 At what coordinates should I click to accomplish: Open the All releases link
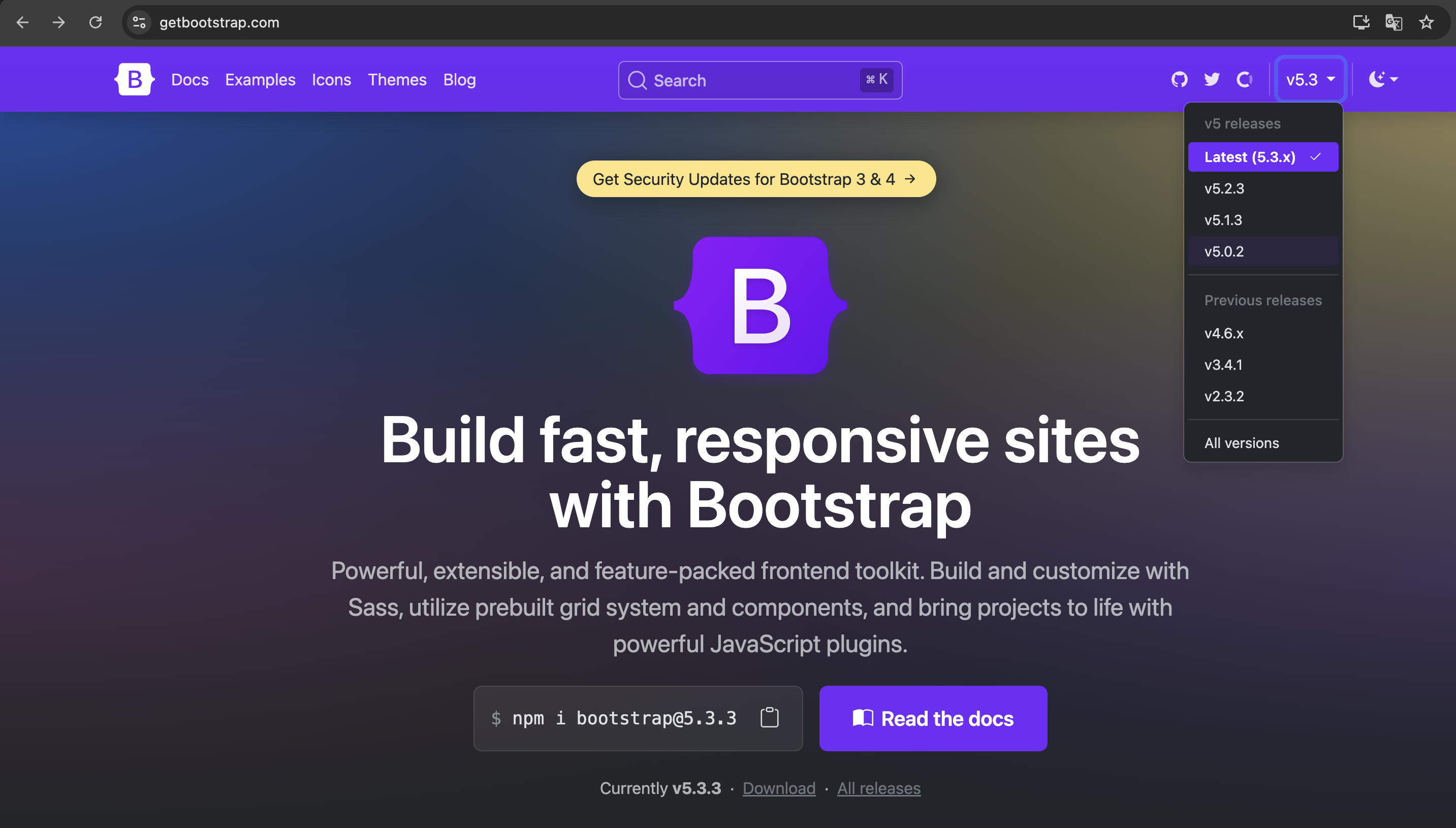coord(879,788)
